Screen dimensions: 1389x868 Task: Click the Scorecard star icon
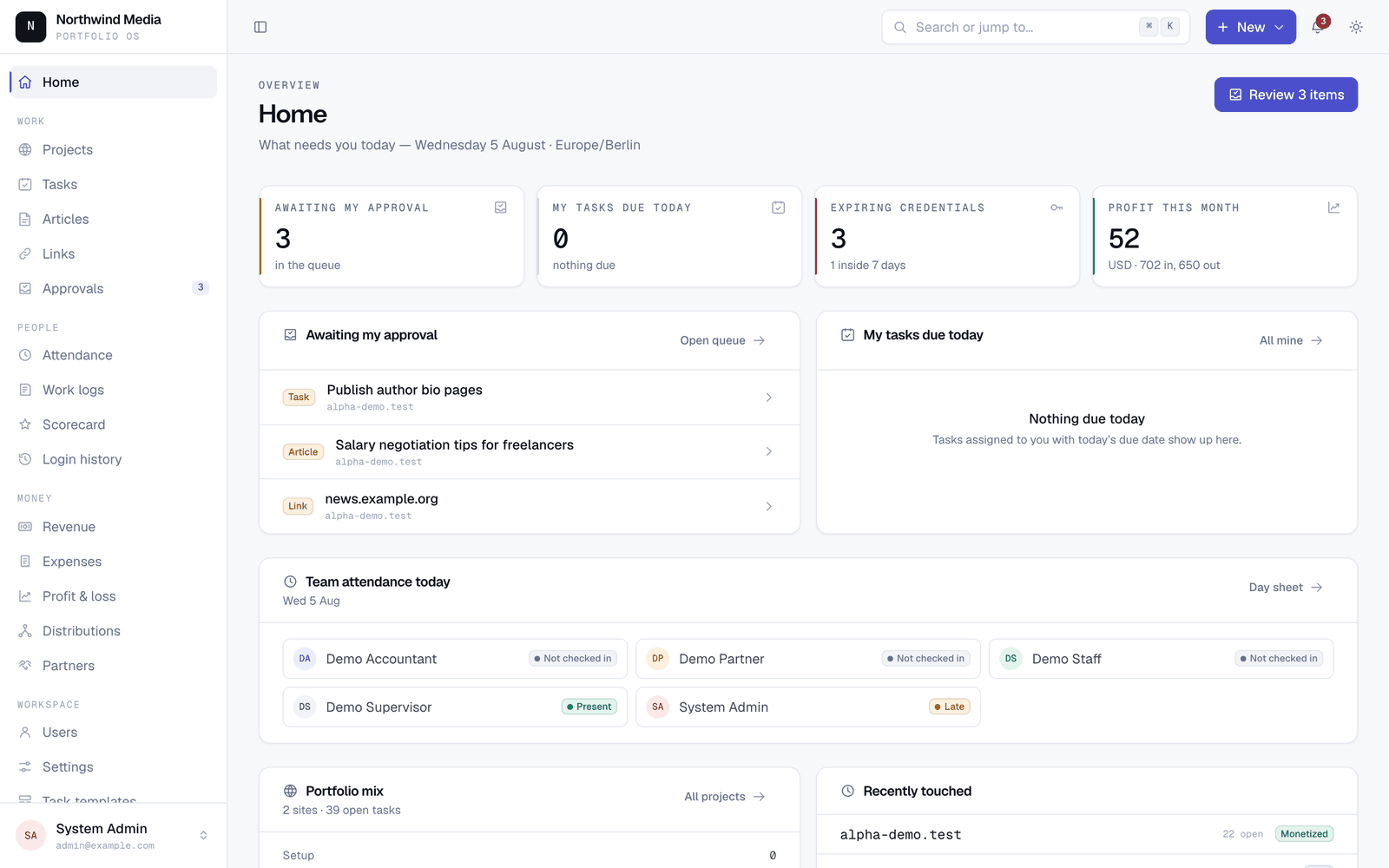click(x=25, y=424)
